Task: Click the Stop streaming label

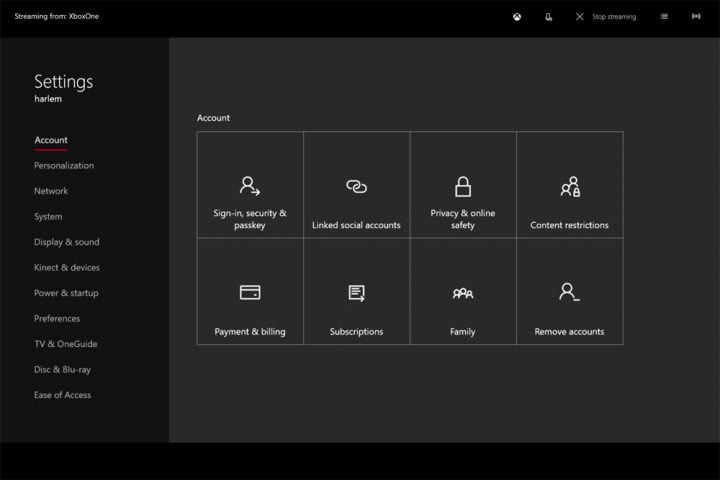Action: pyautogui.click(x=614, y=17)
